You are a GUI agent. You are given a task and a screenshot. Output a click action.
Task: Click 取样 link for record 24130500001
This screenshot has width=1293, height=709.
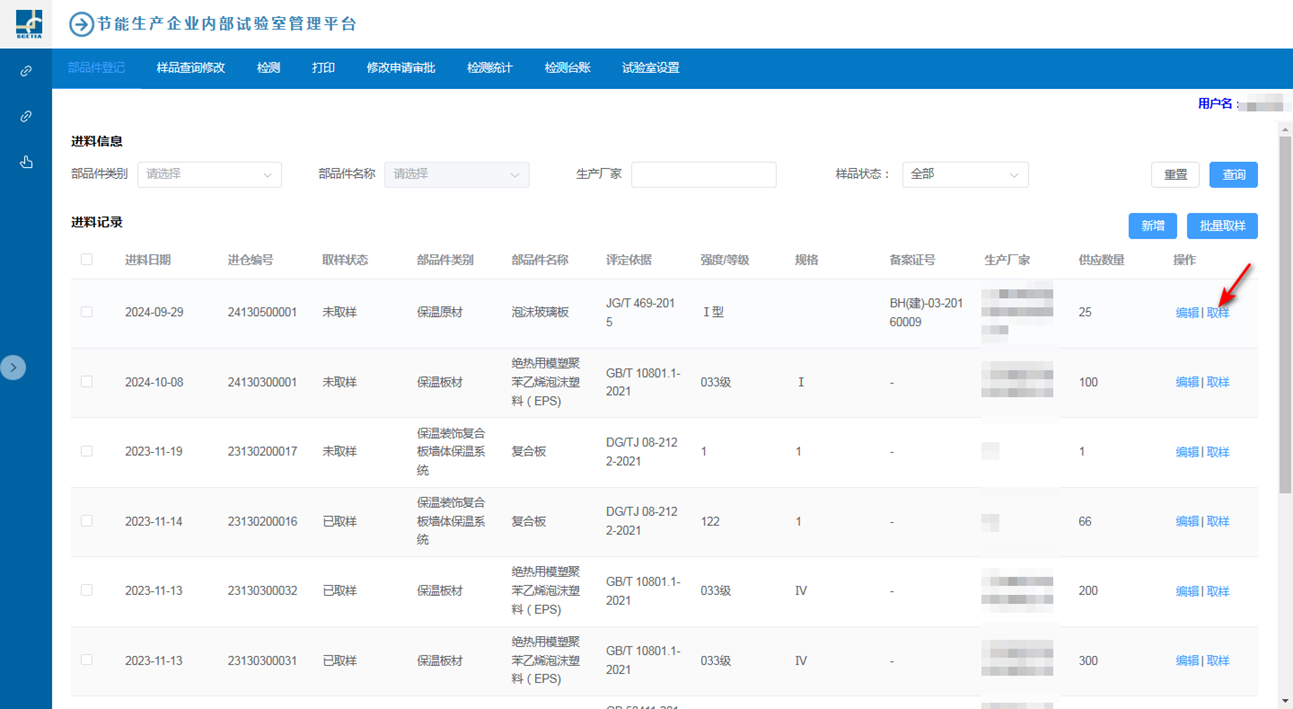[1218, 313]
